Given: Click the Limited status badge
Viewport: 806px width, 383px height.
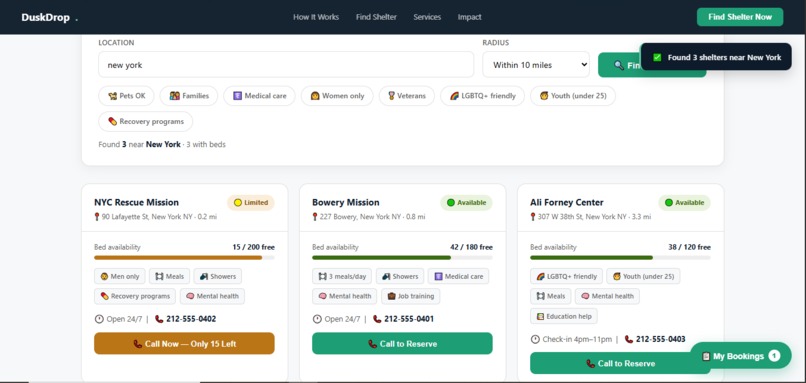Looking at the screenshot, I should 251,203.
